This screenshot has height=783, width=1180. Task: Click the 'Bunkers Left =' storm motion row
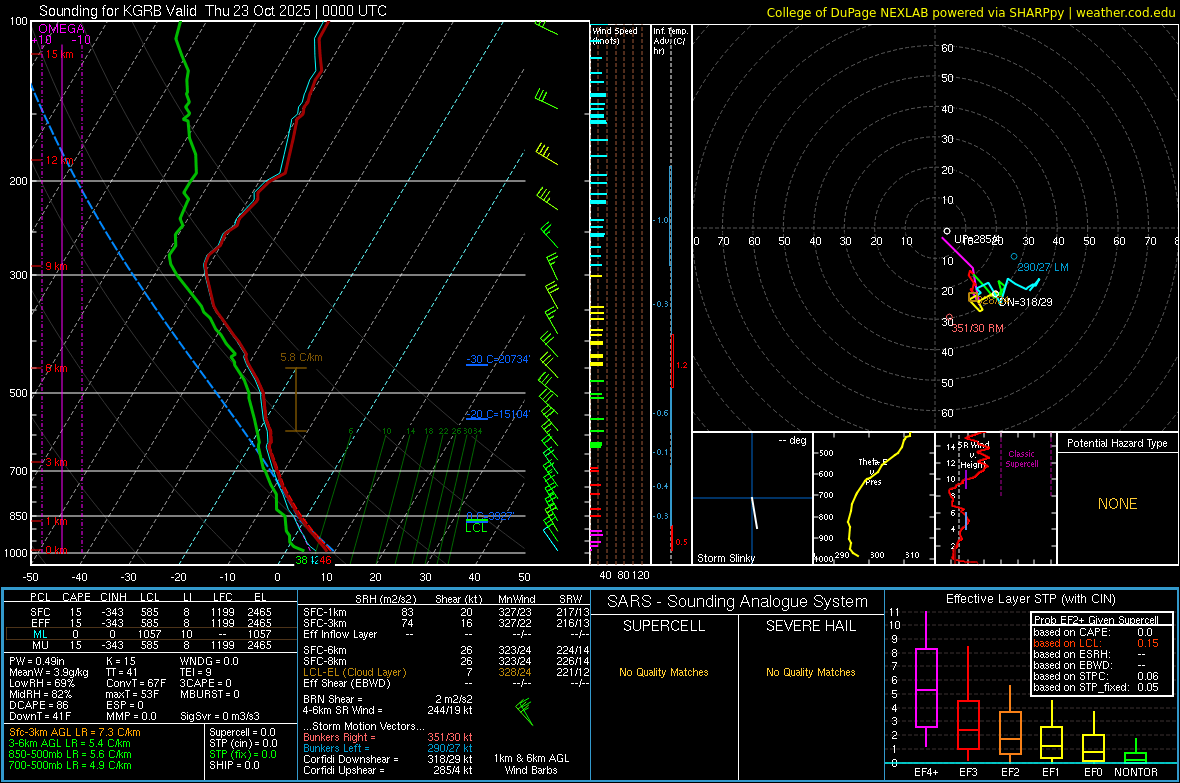[x=388, y=748]
